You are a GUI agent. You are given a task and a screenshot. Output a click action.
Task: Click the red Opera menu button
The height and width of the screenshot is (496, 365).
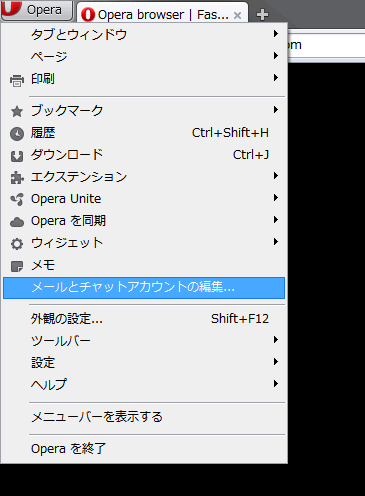(36, 10)
